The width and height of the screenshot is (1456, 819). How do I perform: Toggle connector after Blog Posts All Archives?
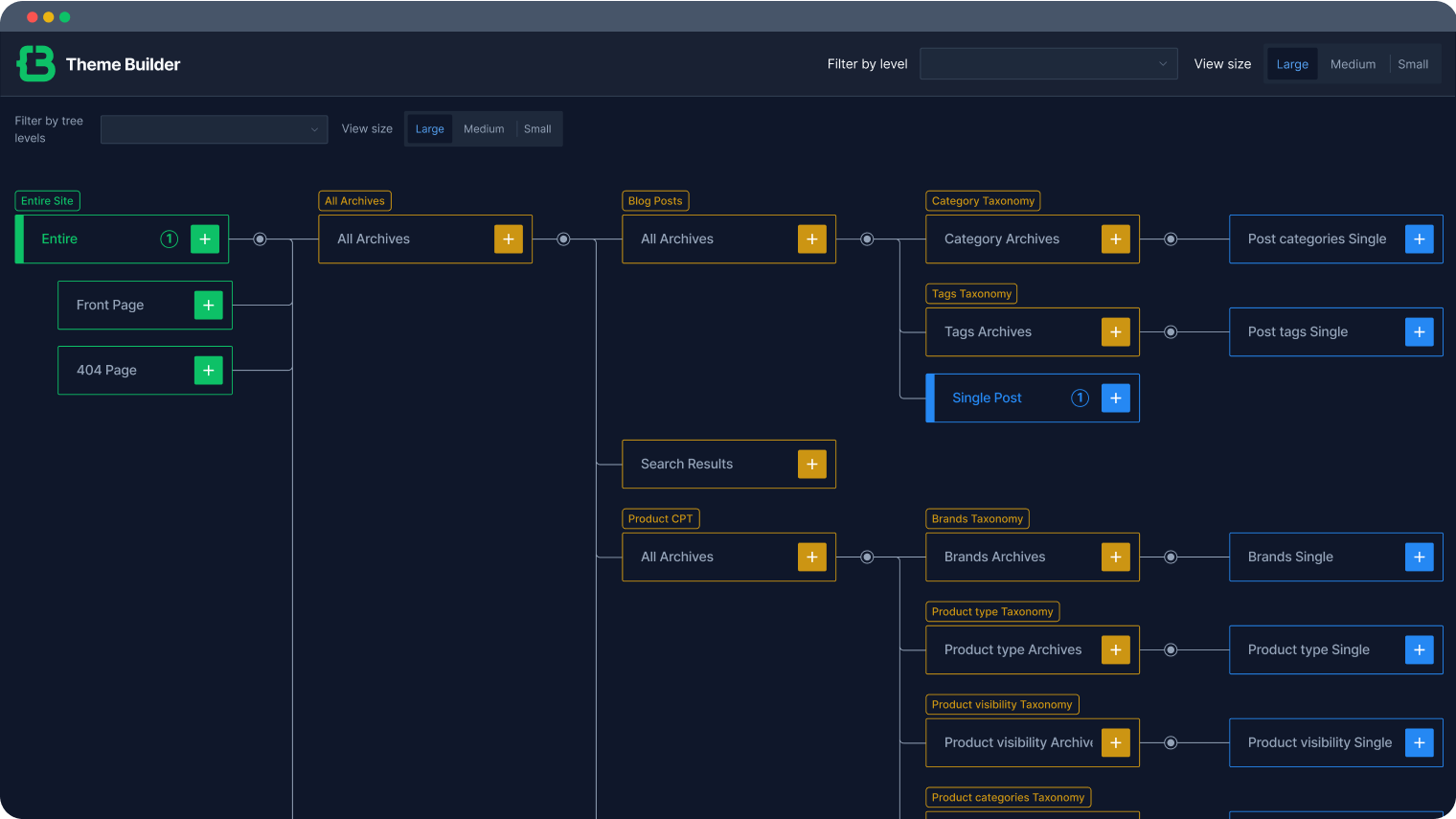(867, 239)
